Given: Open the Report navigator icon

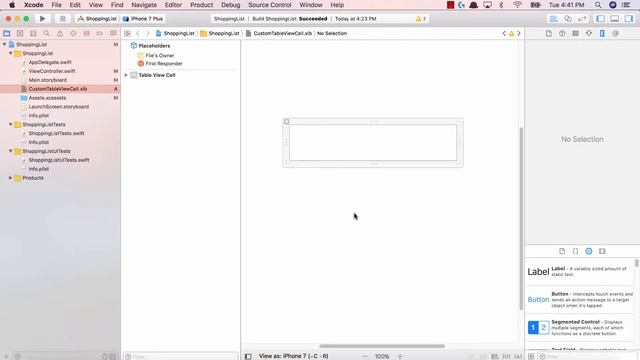Looking at the screenshot, I should tap(113, 33).
